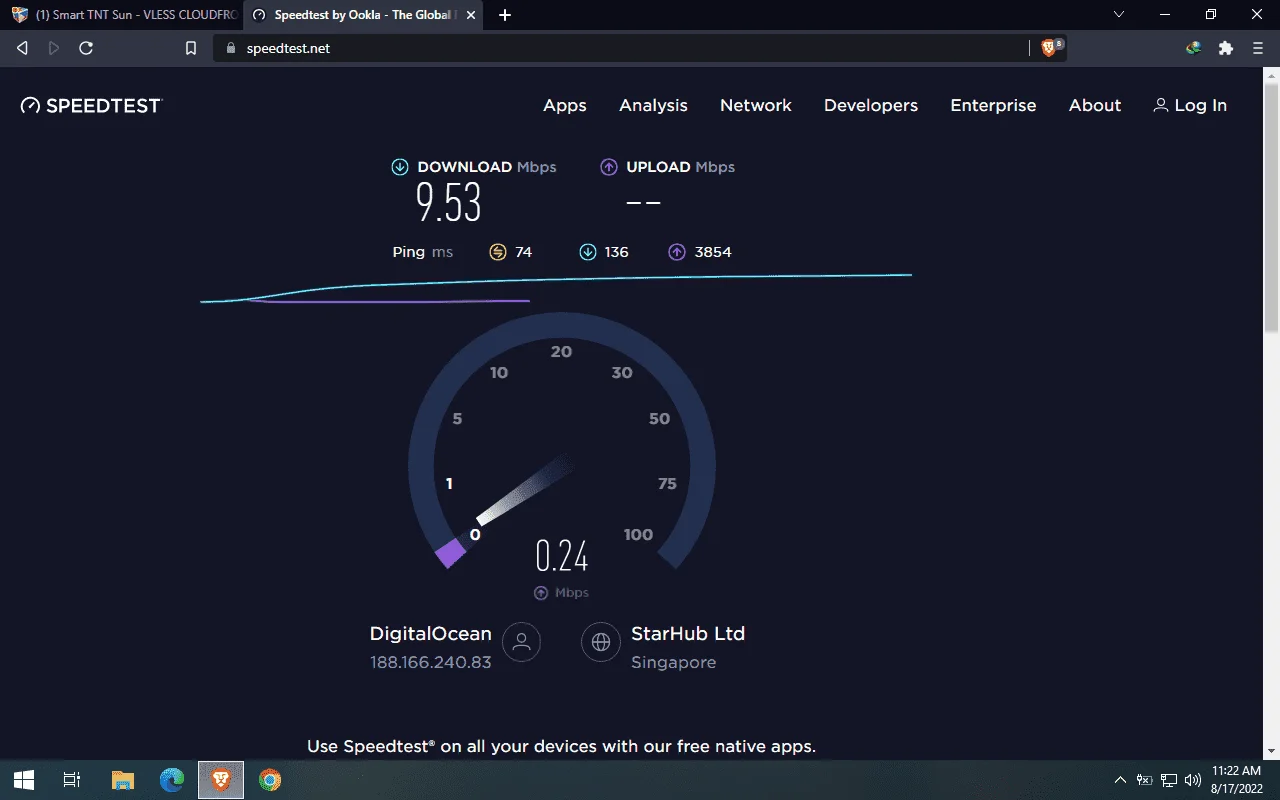This screenshot has width=1280, height=800.
Task: Open the Brave hamburger menu
Action: pos(1258,48)
